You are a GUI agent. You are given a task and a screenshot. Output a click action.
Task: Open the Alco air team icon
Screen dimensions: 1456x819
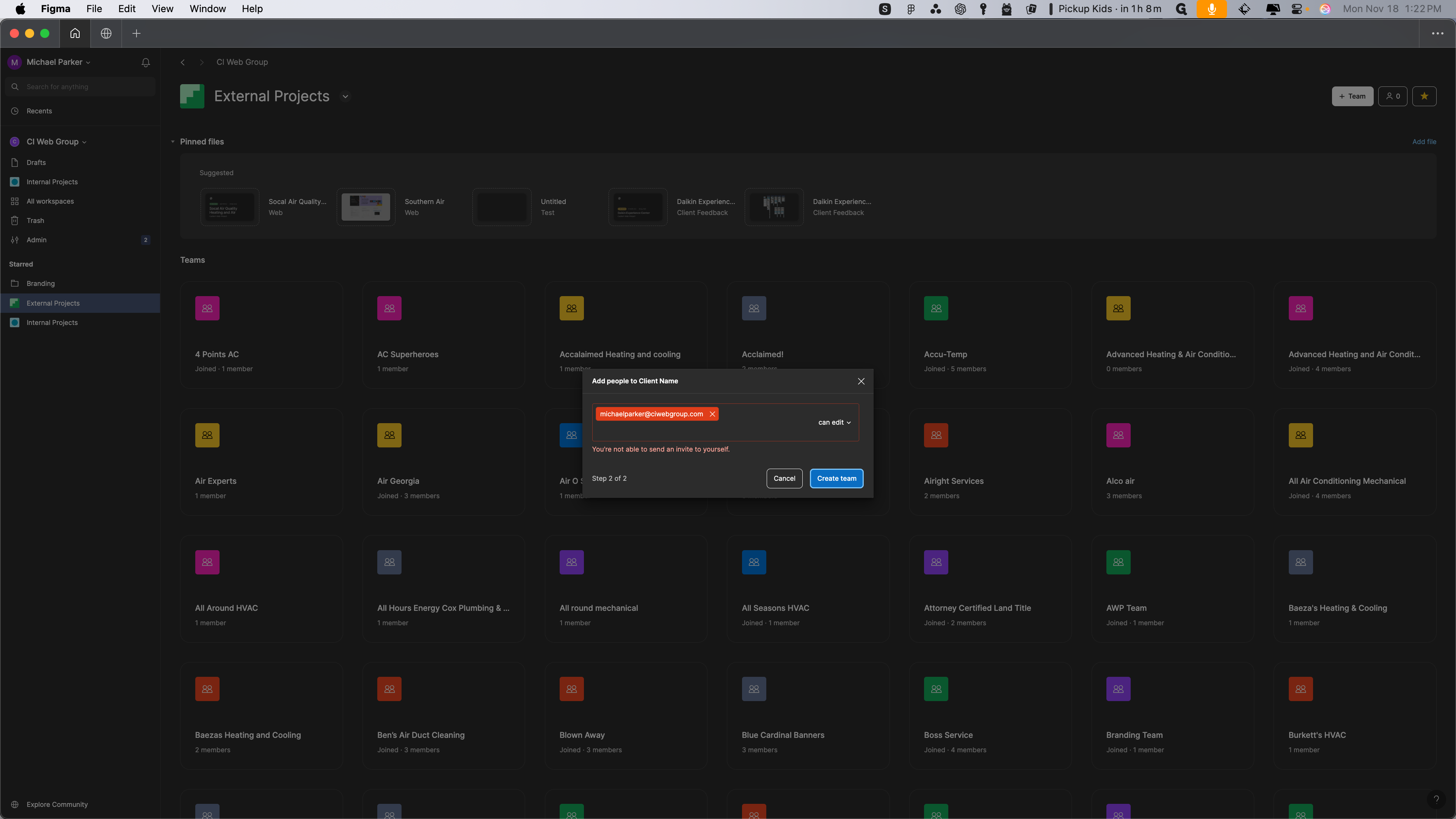click(x=1119, y=435)
